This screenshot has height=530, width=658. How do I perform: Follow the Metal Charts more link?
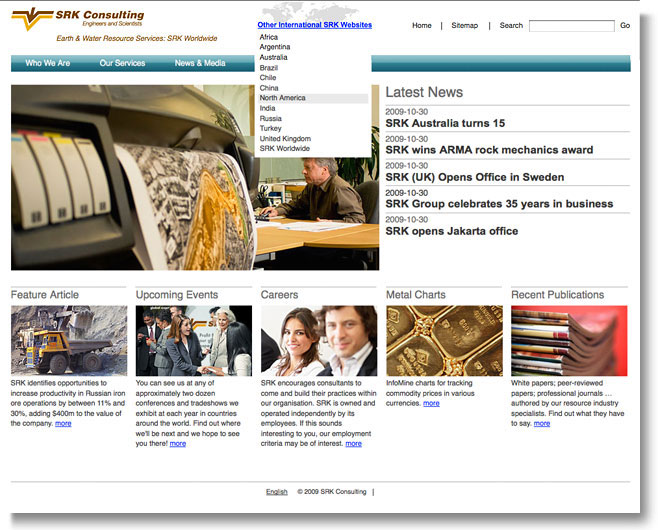(x=431, y=403)
